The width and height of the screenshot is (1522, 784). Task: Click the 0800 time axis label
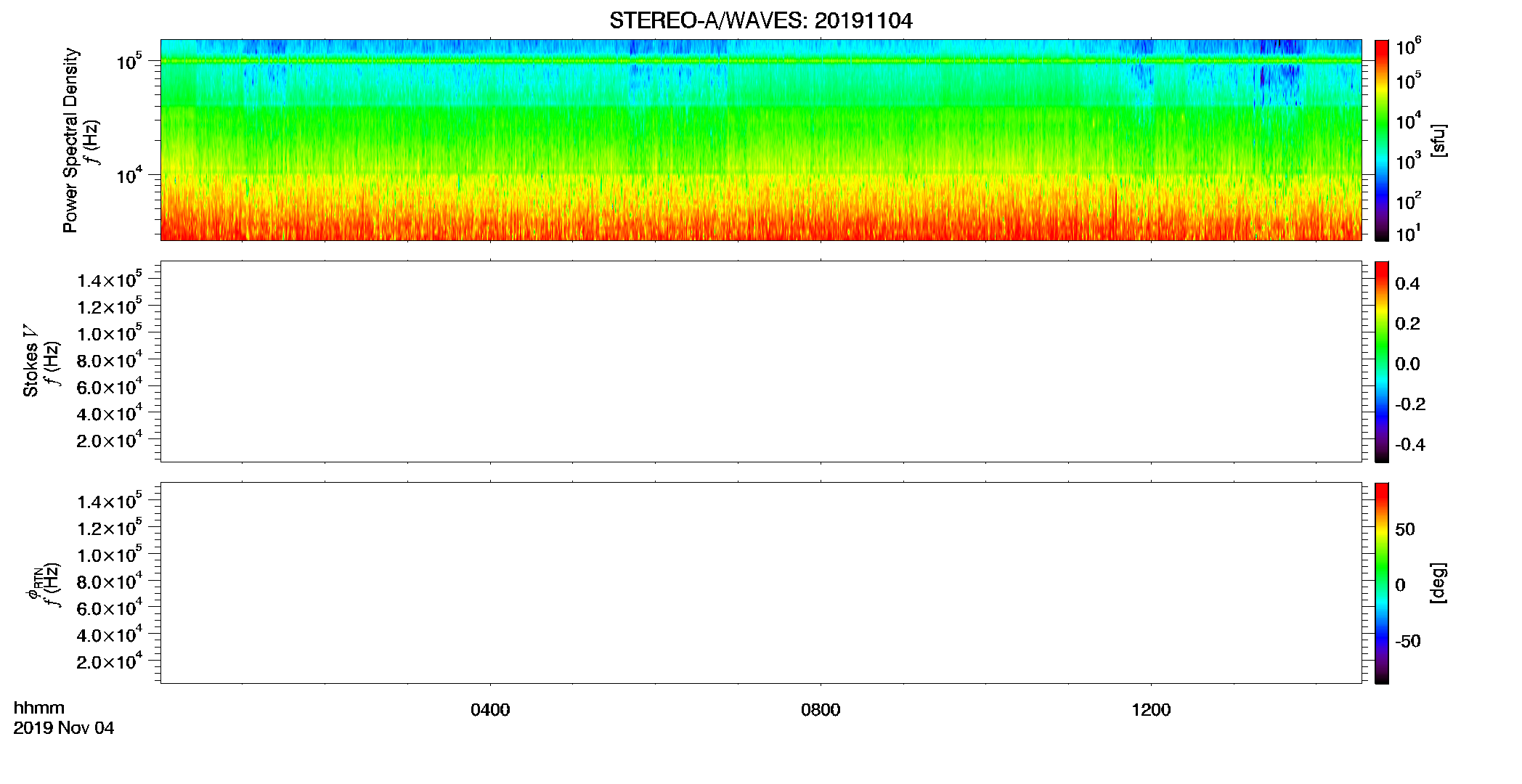(821, 710)
